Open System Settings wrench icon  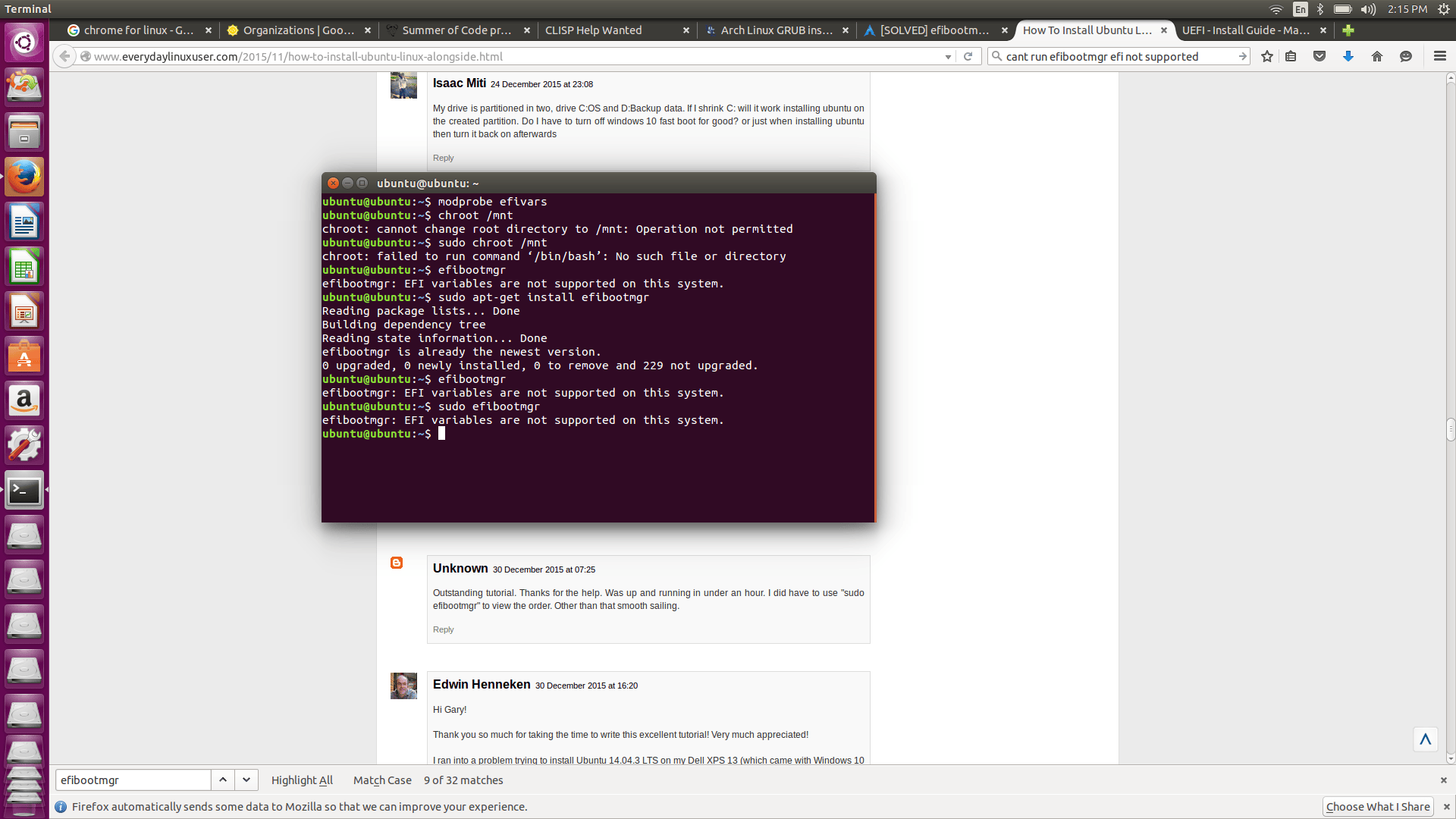pos(24,445)
